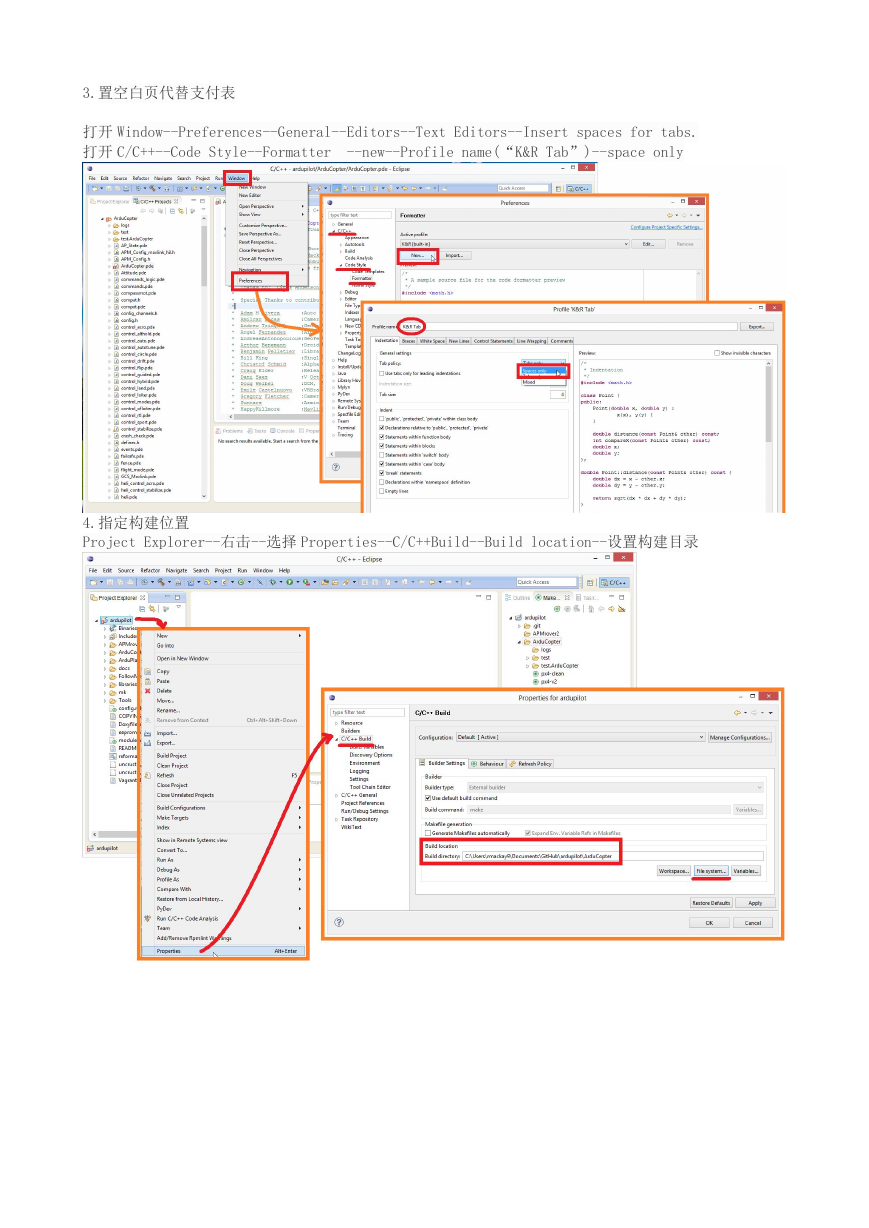Viewport: 869px width, 1228px height.
Task: Click the Copy icon in the context menu
Action: point(147,672)
